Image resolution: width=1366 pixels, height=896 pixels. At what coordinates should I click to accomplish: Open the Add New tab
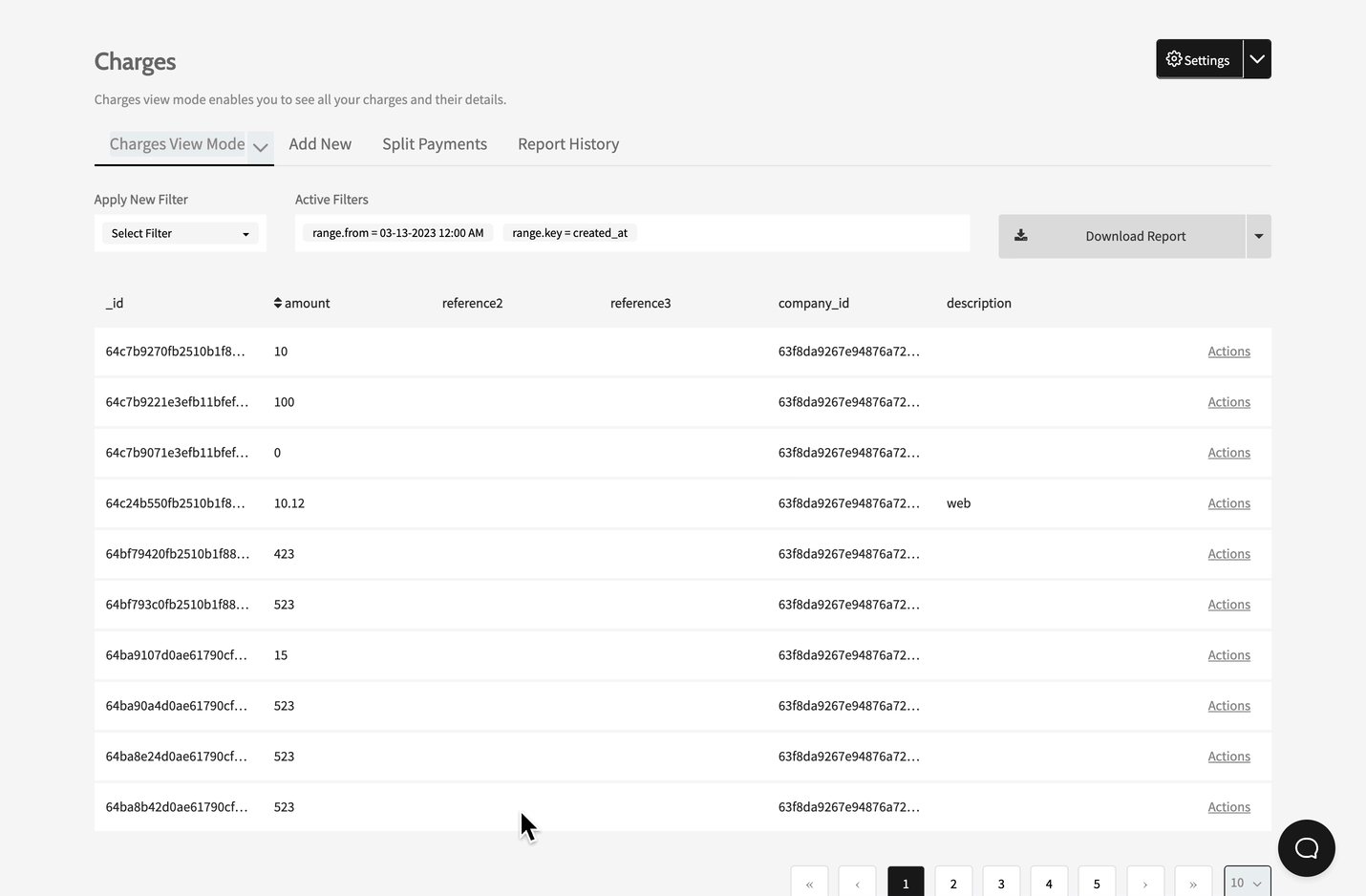pos(320,144)
